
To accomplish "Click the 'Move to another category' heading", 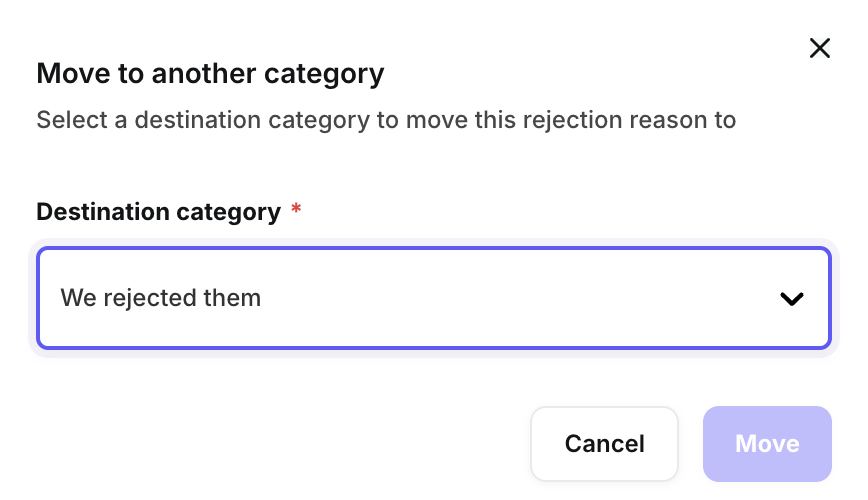I will (x=210, y=73).
